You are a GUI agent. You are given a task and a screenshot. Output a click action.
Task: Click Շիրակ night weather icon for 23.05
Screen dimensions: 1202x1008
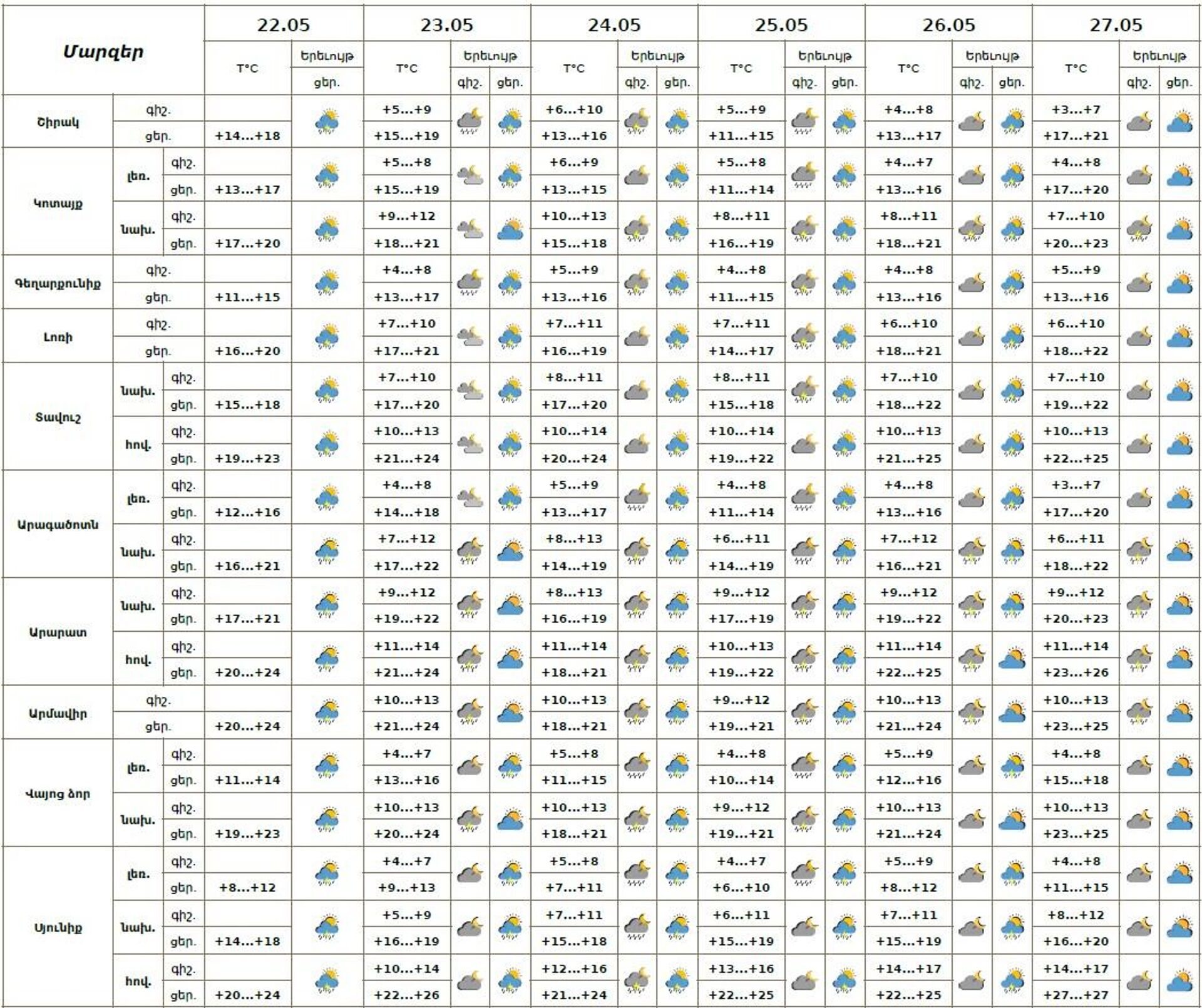click(x=470, y=121)
